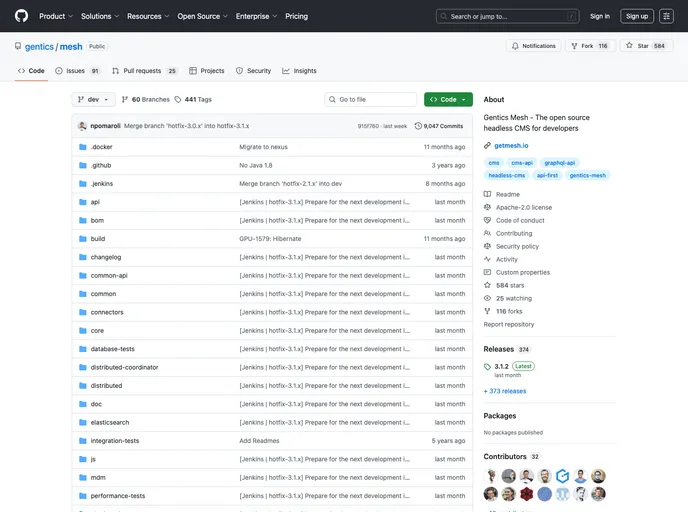Open the bom folder icon
The width and height of the screenshot is (688, 512).
pyautogui.click(x=82, y=221)
